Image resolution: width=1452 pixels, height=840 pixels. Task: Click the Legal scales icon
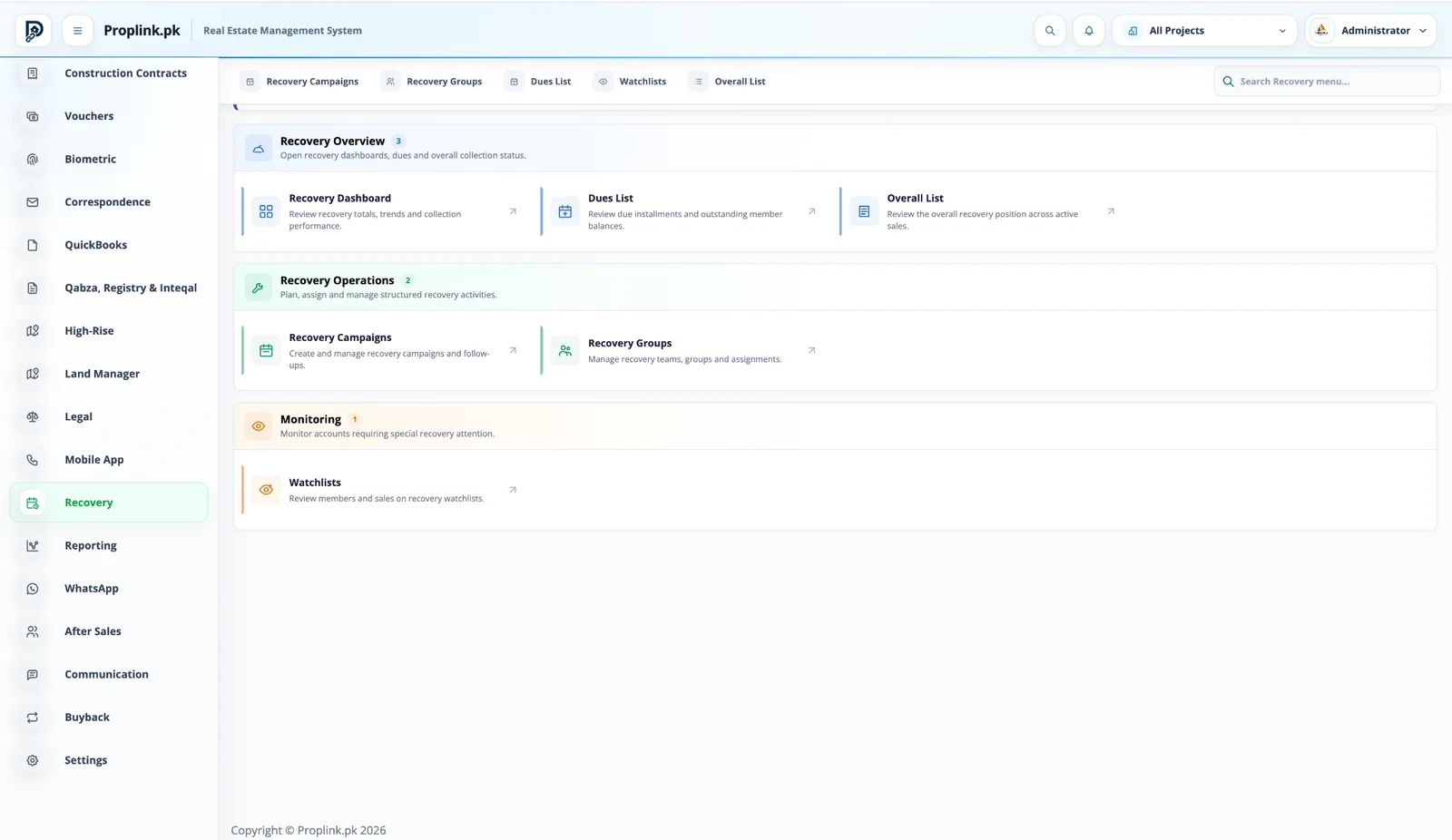[33, 417]
